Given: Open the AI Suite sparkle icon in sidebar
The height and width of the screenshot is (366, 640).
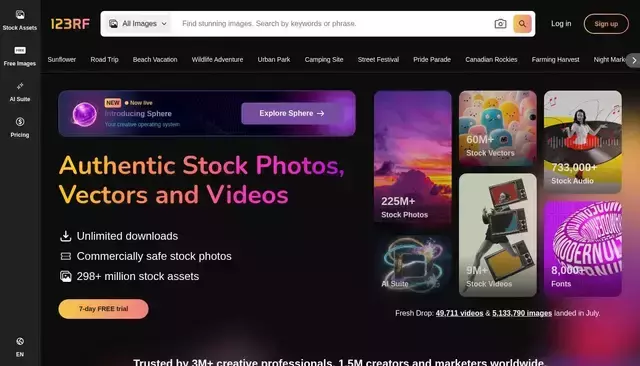Looking at the screenshot, I should click(20, 86).
